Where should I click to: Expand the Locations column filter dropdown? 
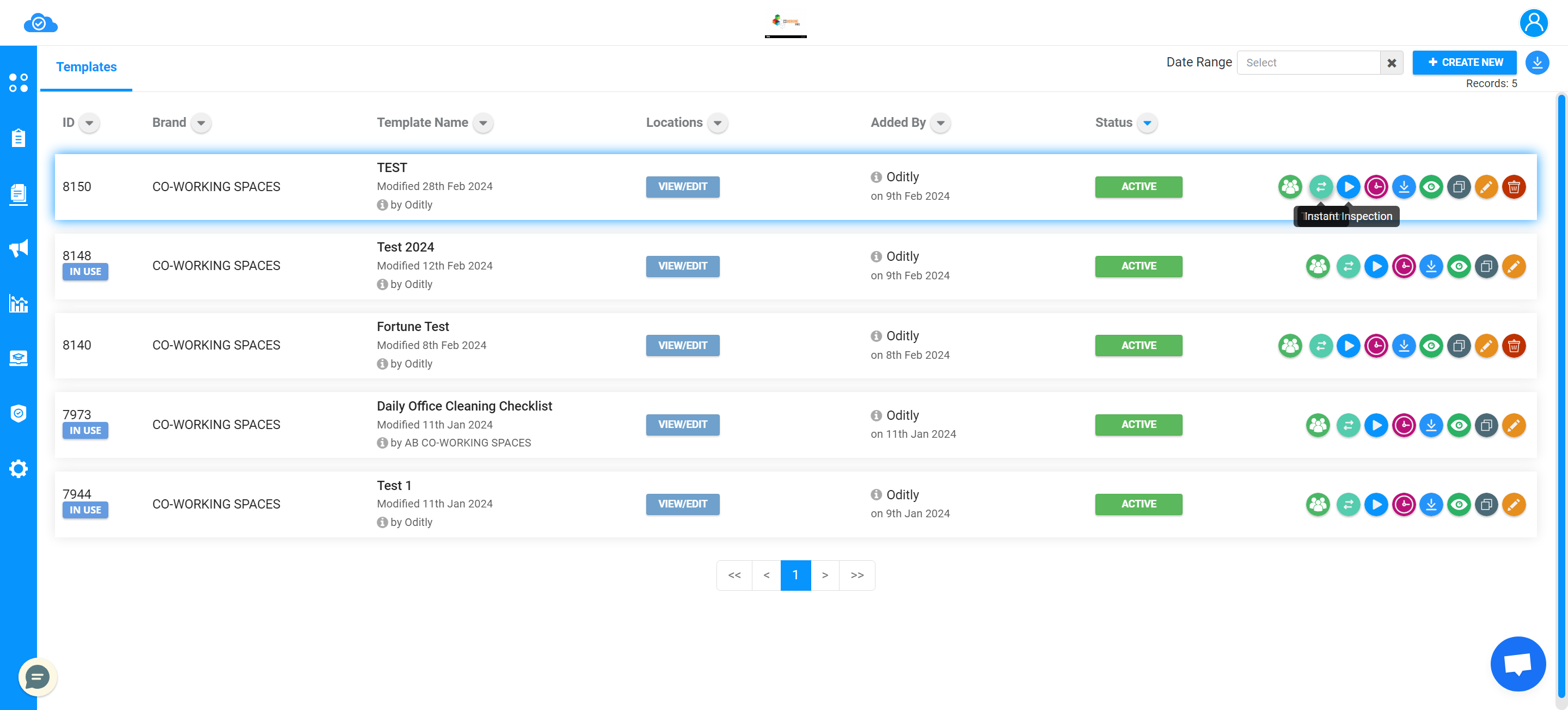[718, 123]
